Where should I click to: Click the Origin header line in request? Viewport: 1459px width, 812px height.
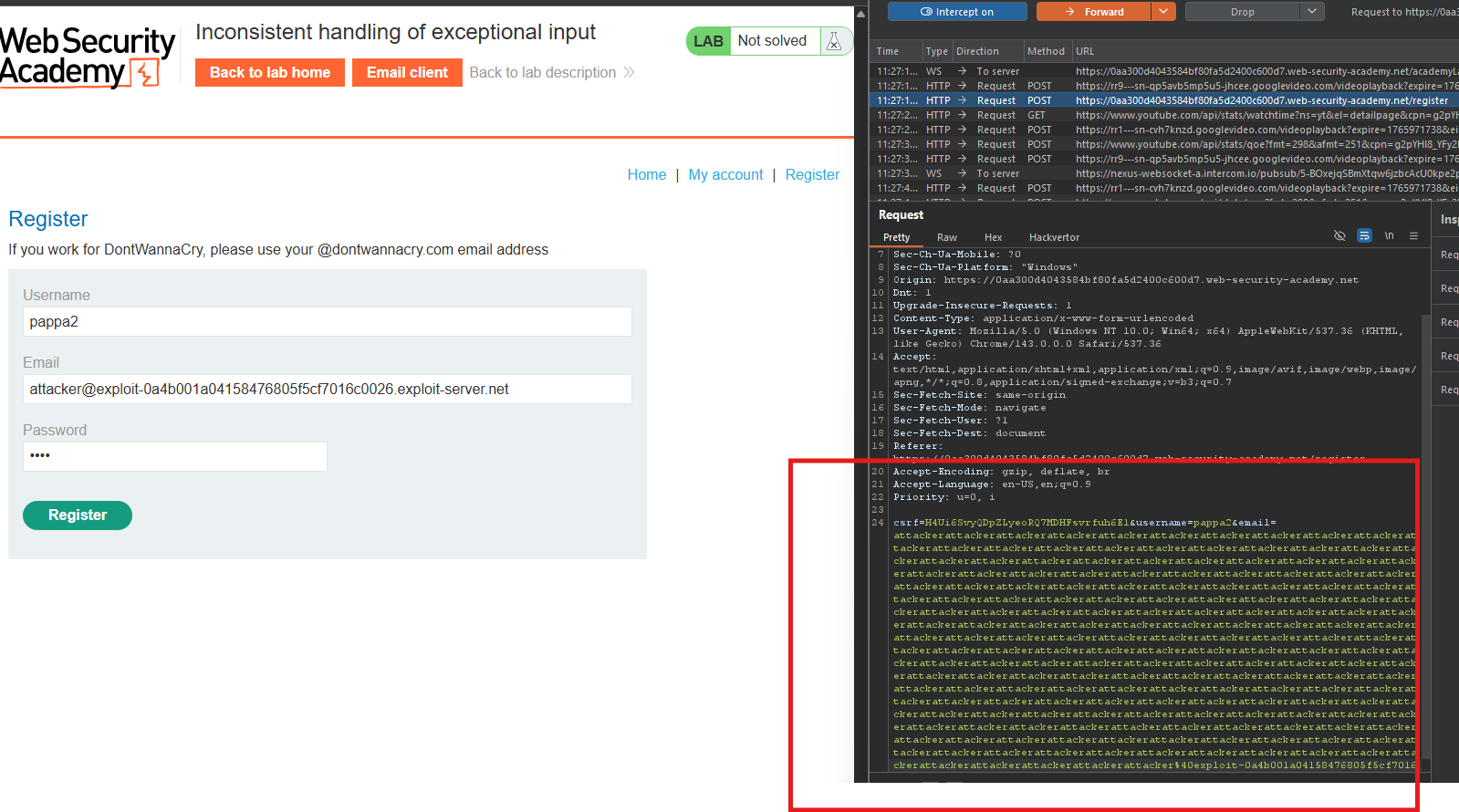(x=1125, y=280)
